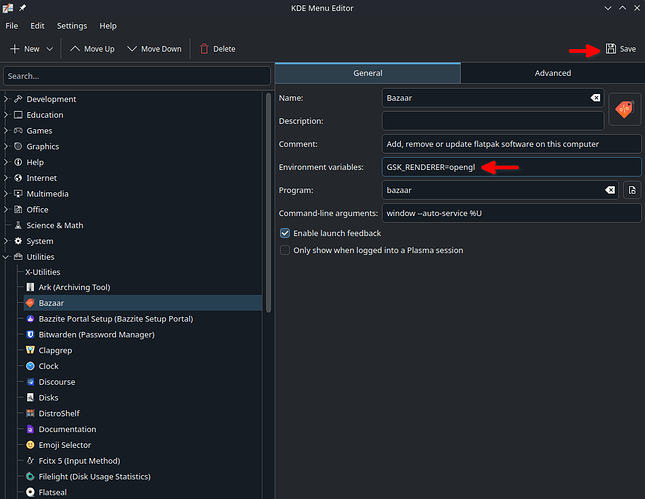645x499 pixels.
Task: Toggle Enable launch feedback checkbox
Action: [285, 233]
